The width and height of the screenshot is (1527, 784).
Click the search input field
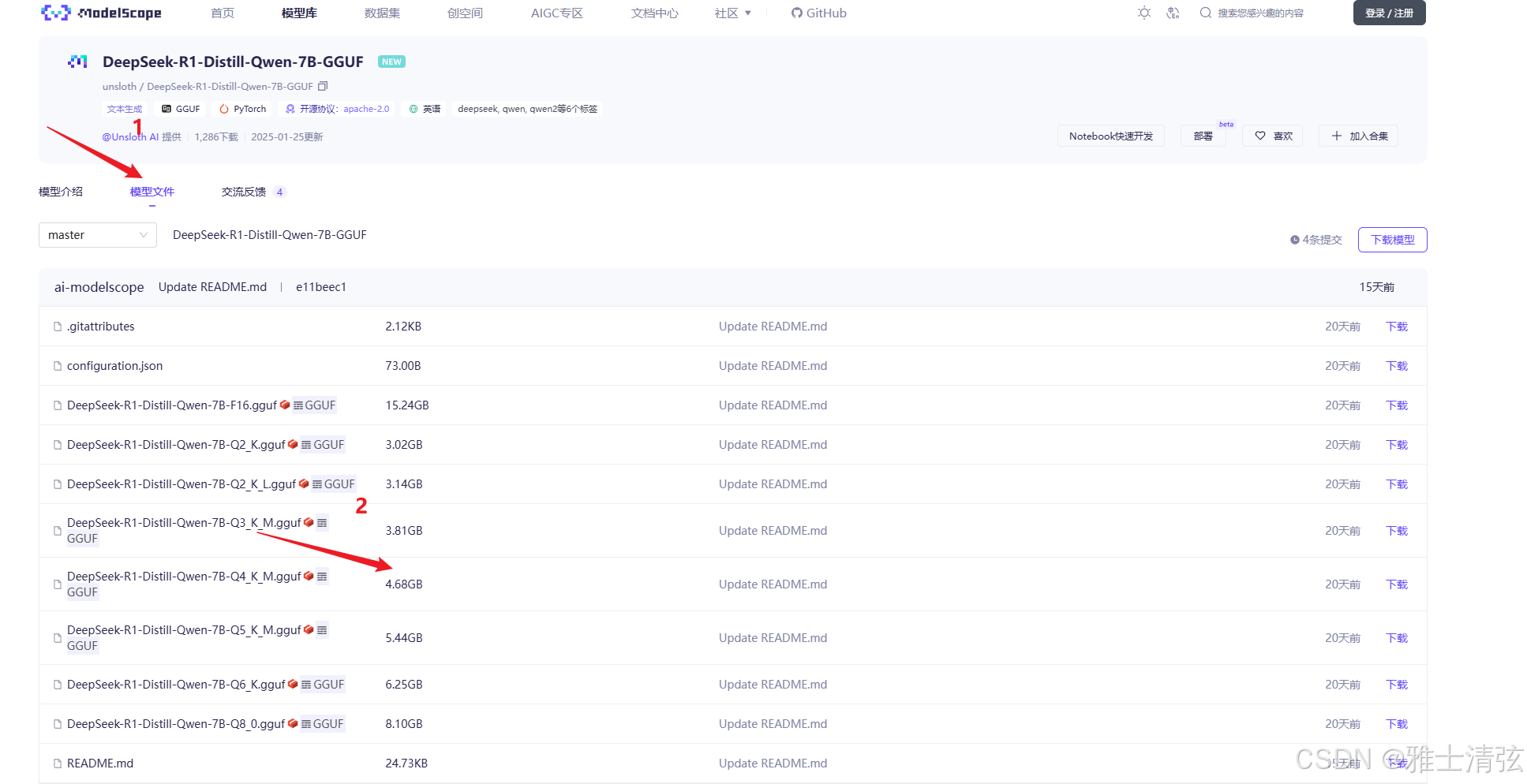click(x=1260, y=13)
